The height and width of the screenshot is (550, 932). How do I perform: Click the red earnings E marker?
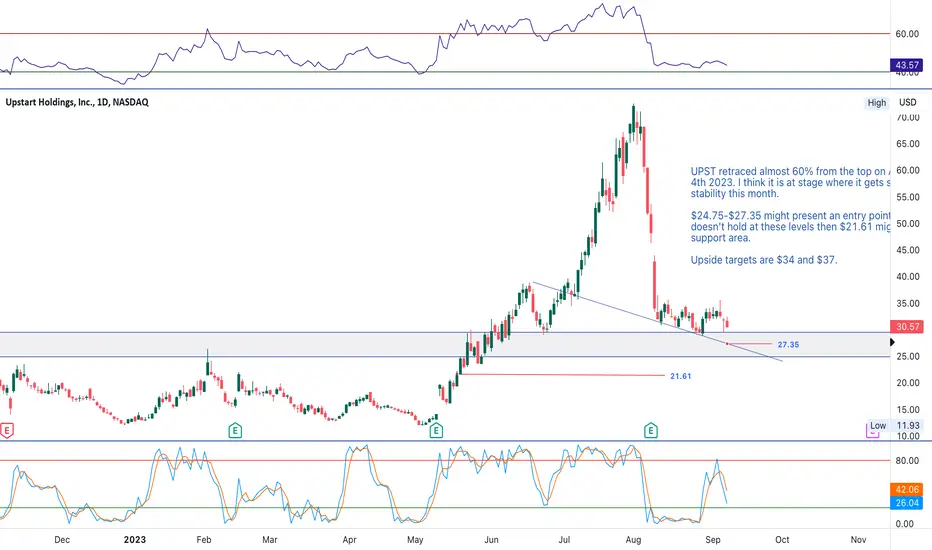tap(7, 430)
